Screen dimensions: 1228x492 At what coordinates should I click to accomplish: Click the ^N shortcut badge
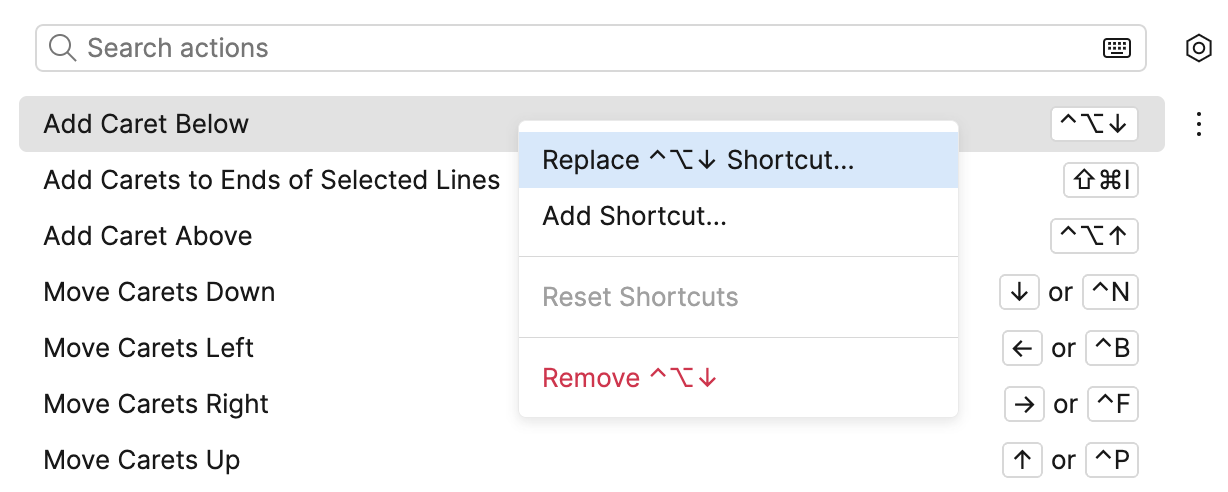[x=1110, y=292]
